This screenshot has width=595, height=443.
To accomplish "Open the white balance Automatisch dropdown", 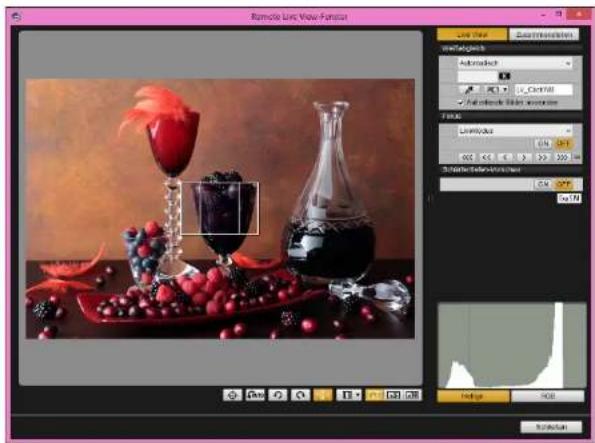I will 515,63.
